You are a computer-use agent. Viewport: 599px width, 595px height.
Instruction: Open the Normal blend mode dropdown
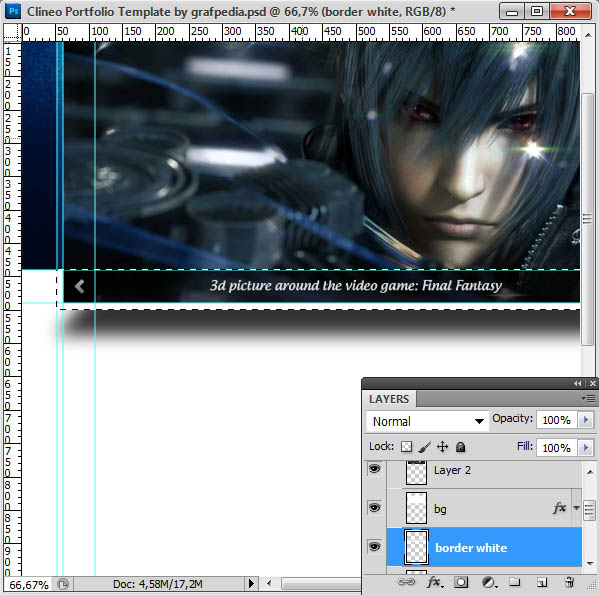click(x=427, y=421)
